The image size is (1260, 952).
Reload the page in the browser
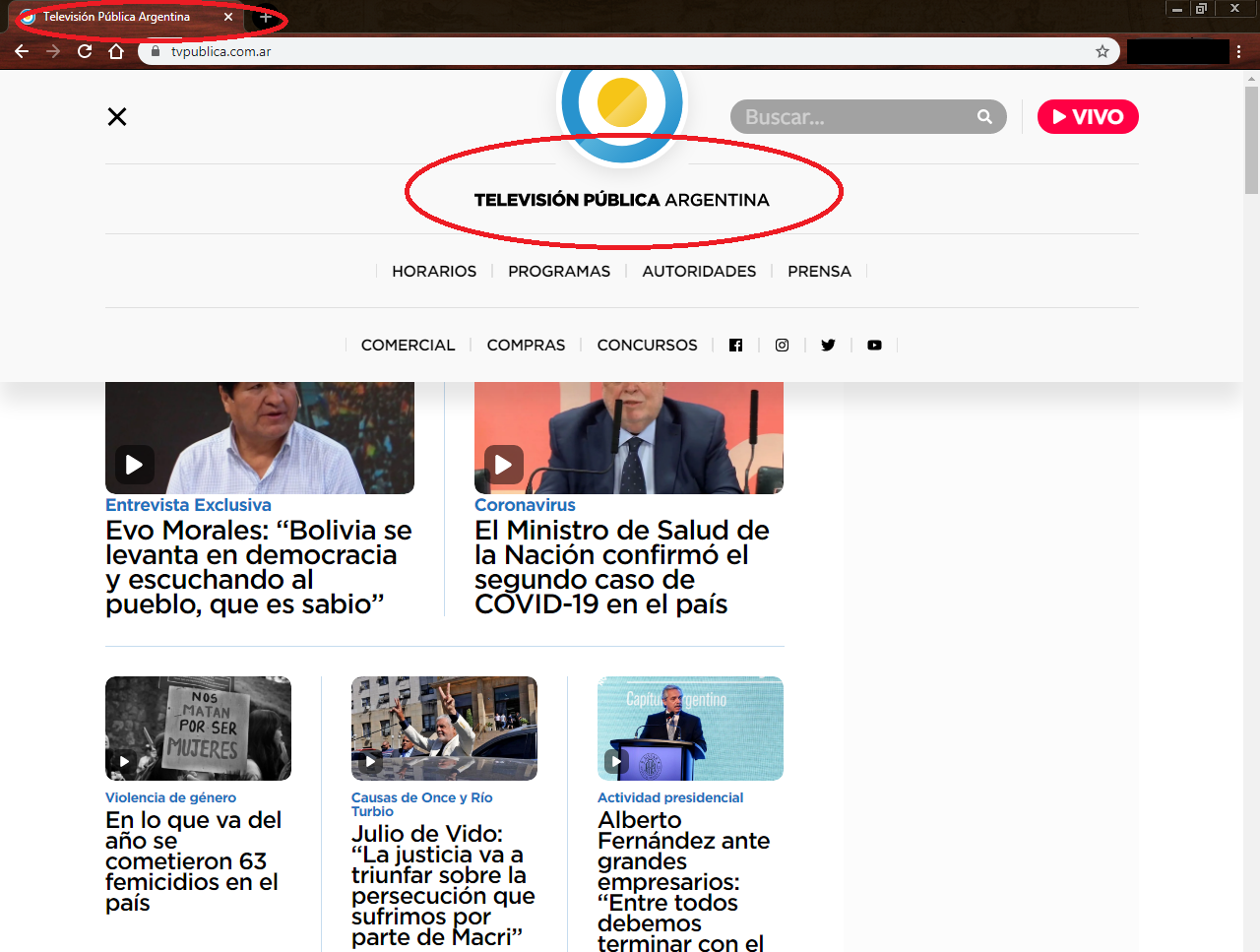[x=85, y=51]
